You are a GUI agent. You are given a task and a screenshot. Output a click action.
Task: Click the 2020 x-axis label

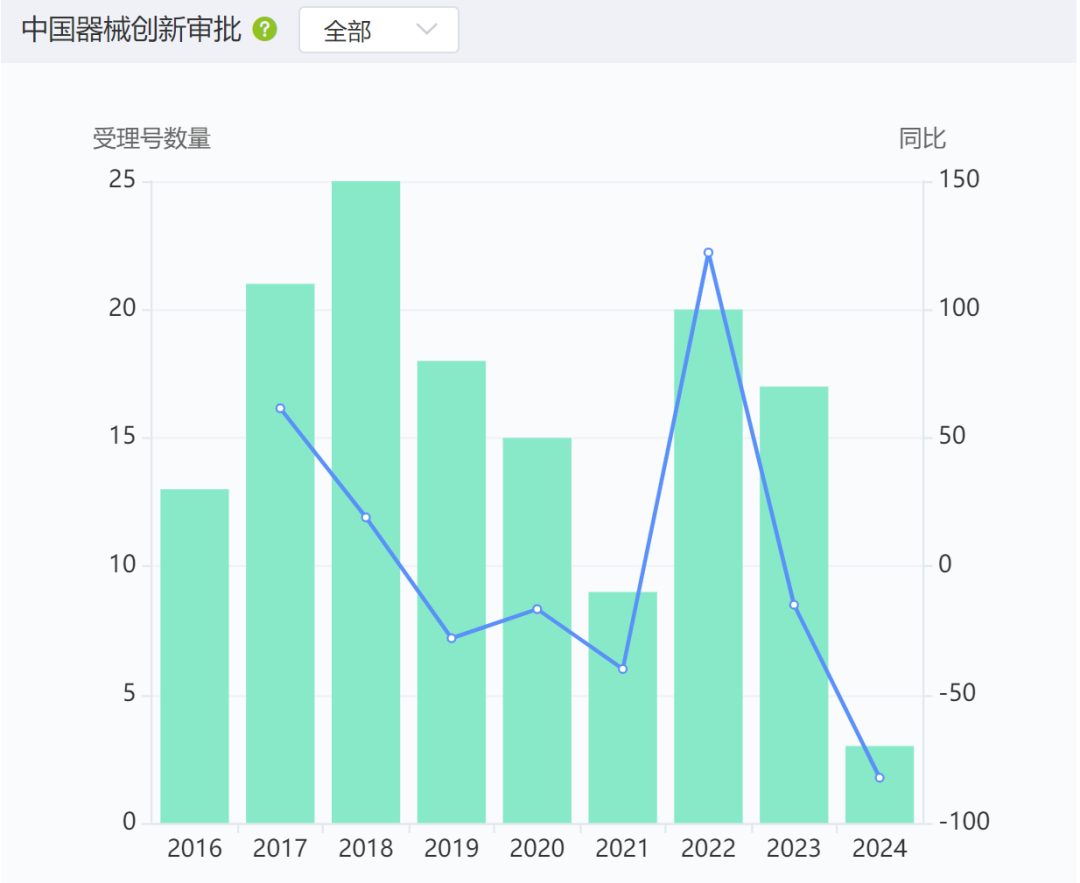(537, 849)
